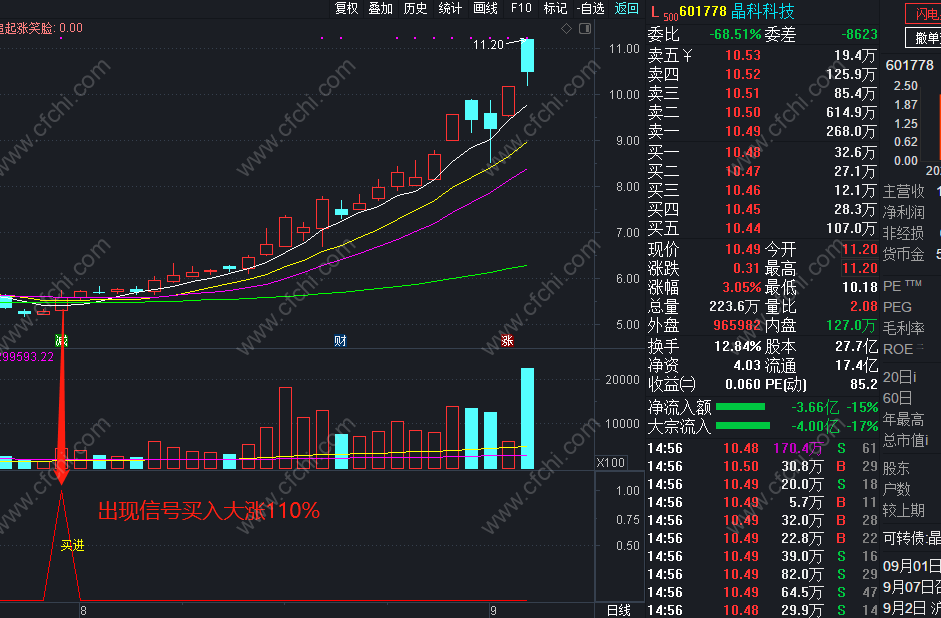Click the blue 财 marker on the chart
Viewport: 941px width, 618px height.
(340, 341)
